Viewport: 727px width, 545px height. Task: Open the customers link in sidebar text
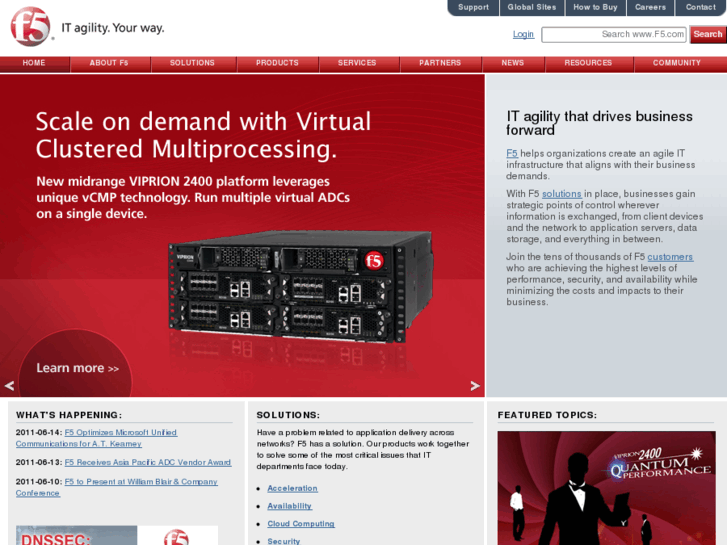tap(670, 257)
